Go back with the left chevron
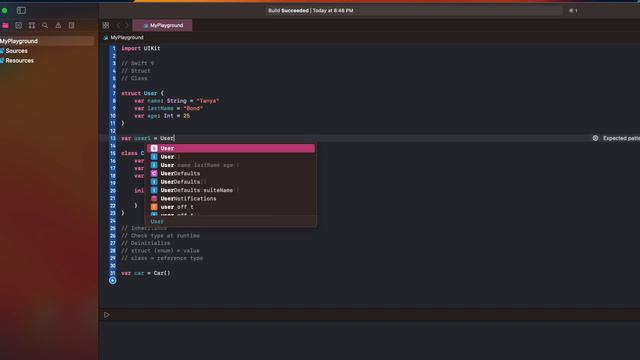640x360 pixels. pyautogui.click(x=118, y=25)
